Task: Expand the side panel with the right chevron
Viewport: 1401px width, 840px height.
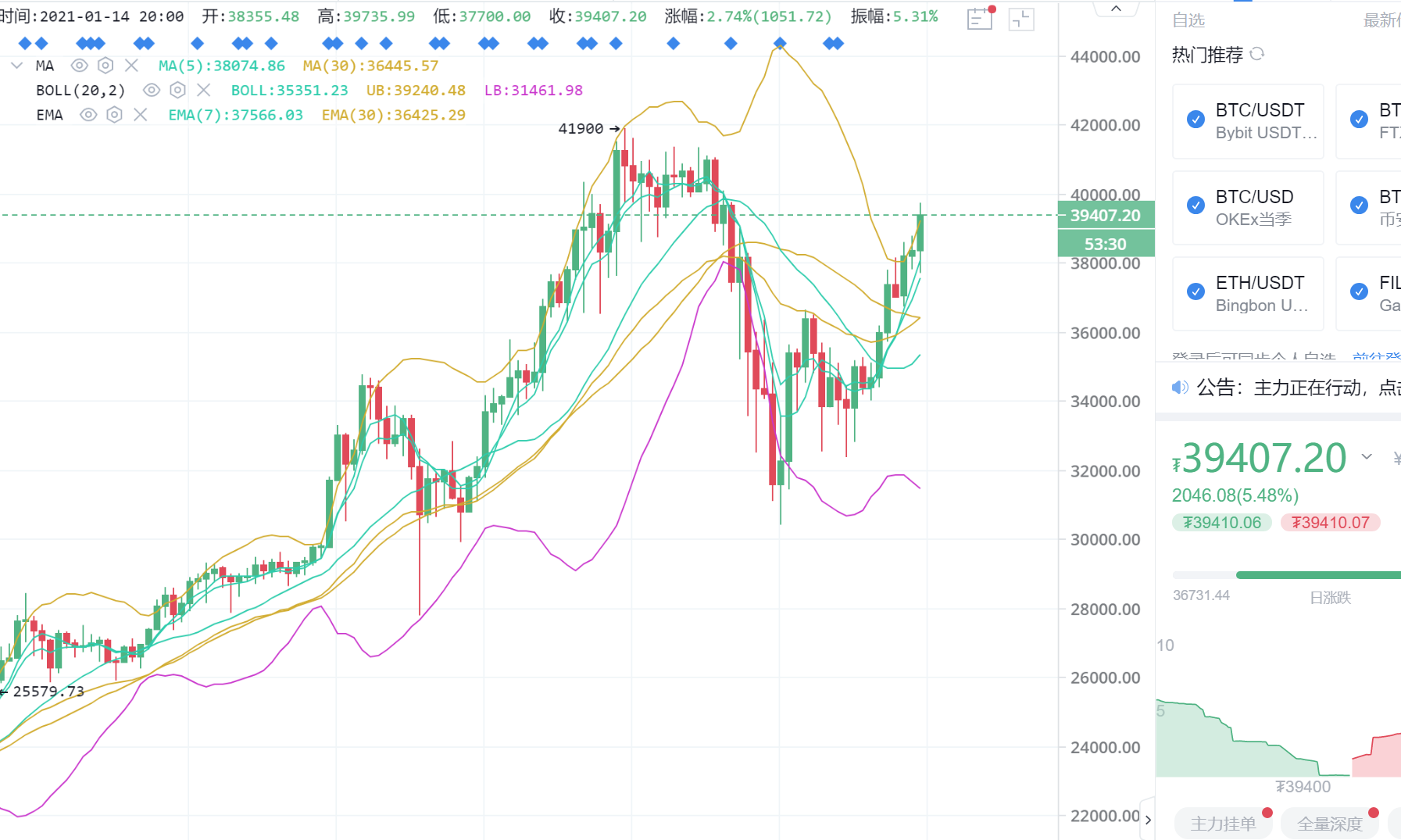Action: click(x=1147, y=819)
